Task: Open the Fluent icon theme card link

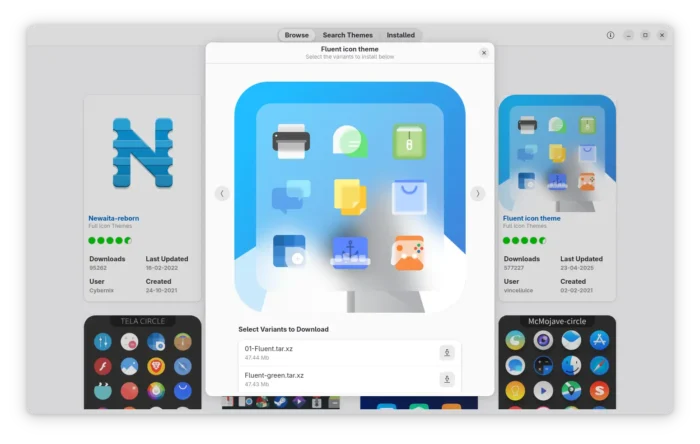Action: tap(531, 218)
